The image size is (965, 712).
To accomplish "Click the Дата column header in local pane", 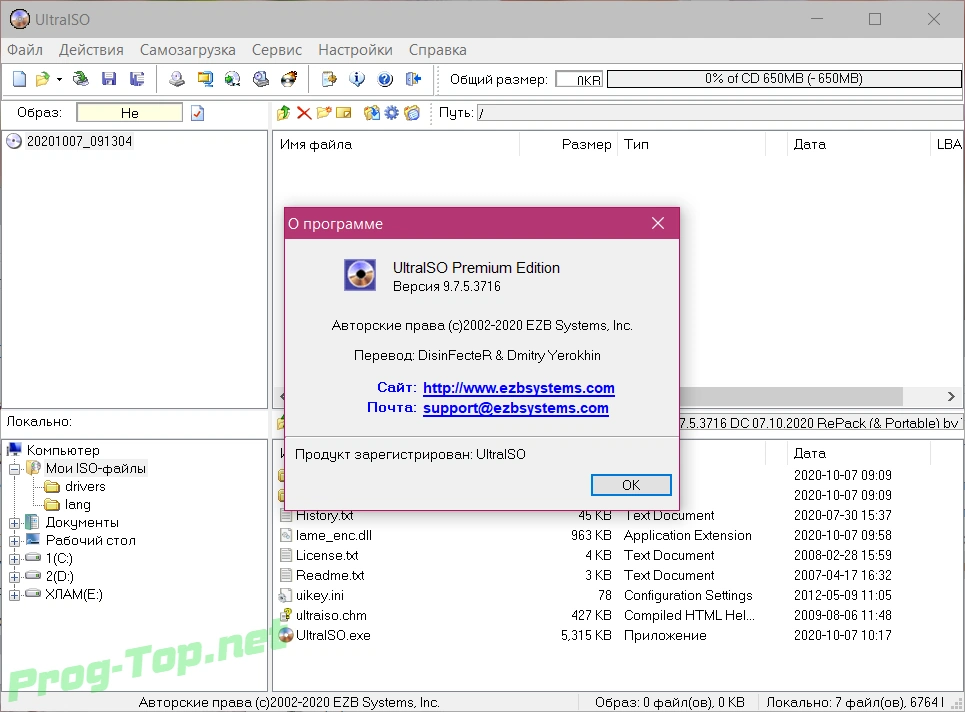I will [859, 454].
